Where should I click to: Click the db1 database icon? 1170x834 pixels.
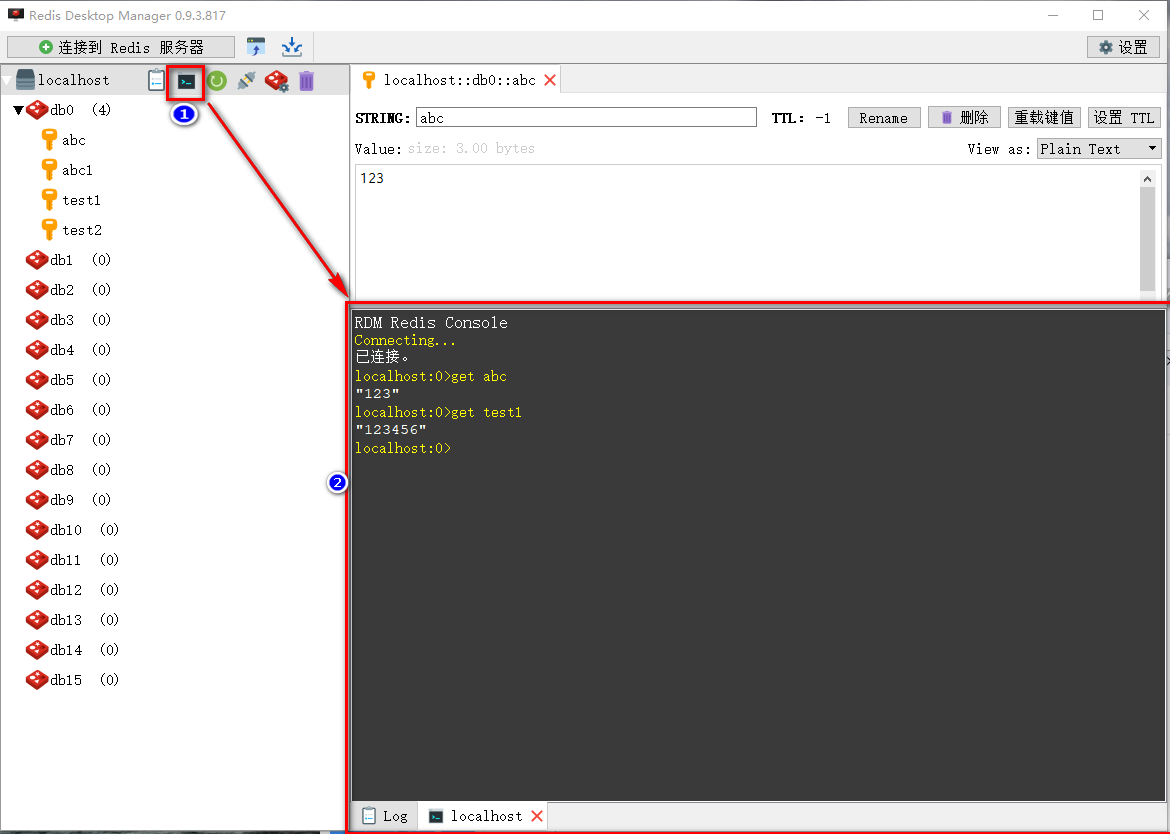37,260
